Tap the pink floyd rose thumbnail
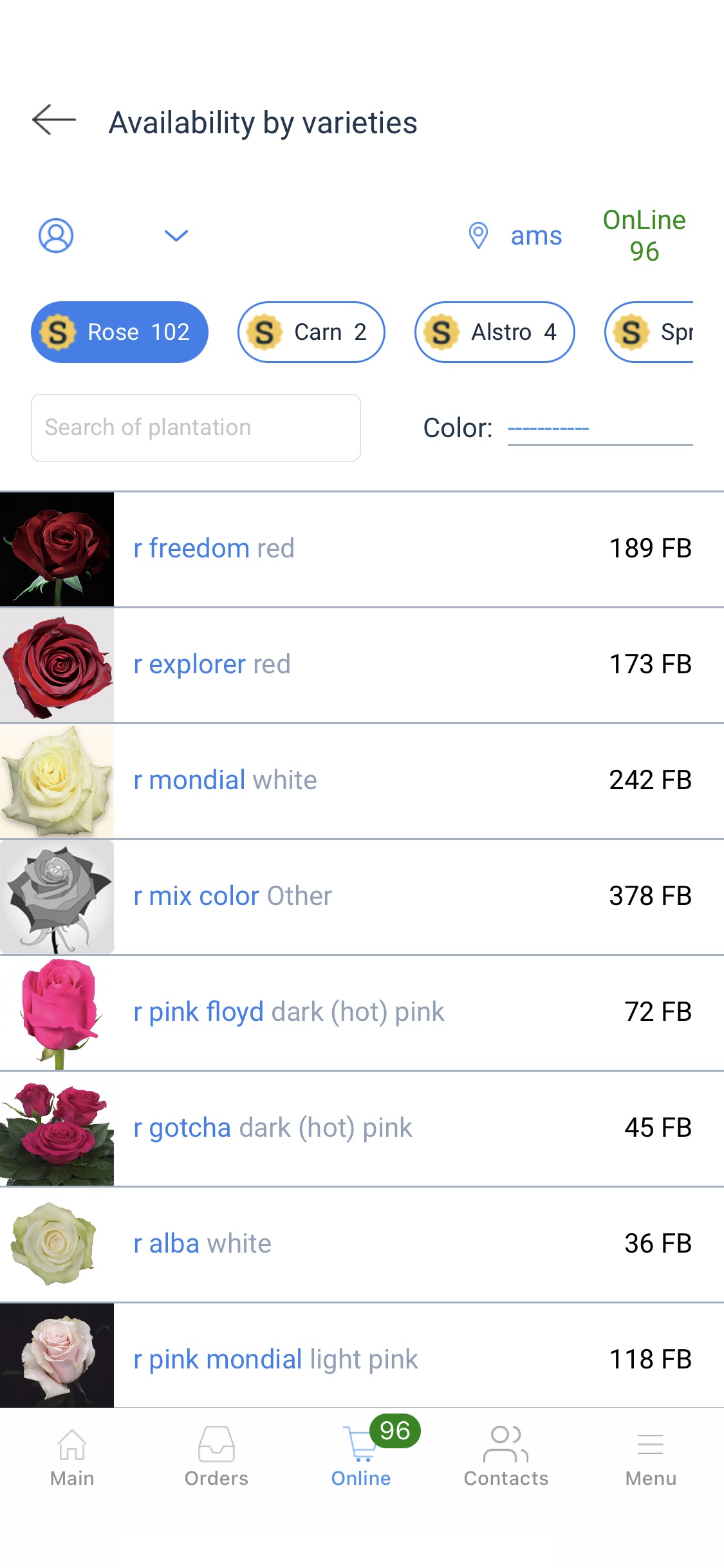This screenshot has height=1568, width=724. 57,1013
